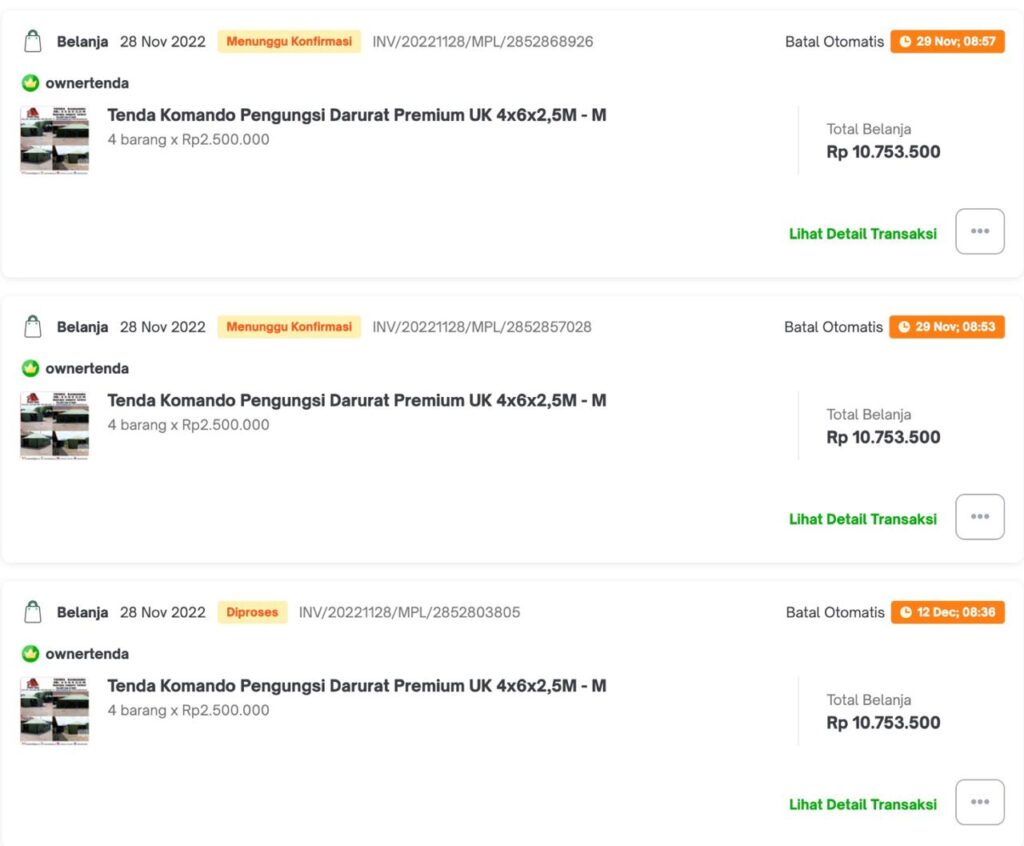Image resolution: width=1024 pixels, height=846 pixels.
Task: Click the 29 Nov; 08:57 auto-cancel timer
Action: coord(947,42)
